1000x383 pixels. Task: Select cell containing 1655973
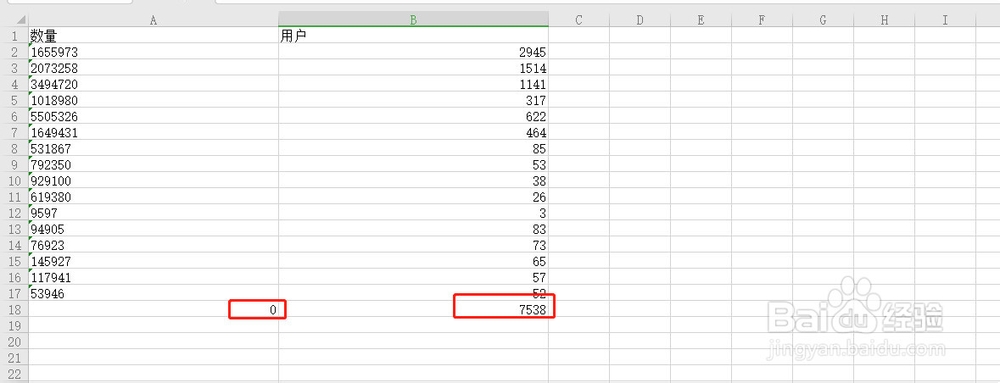153,52
